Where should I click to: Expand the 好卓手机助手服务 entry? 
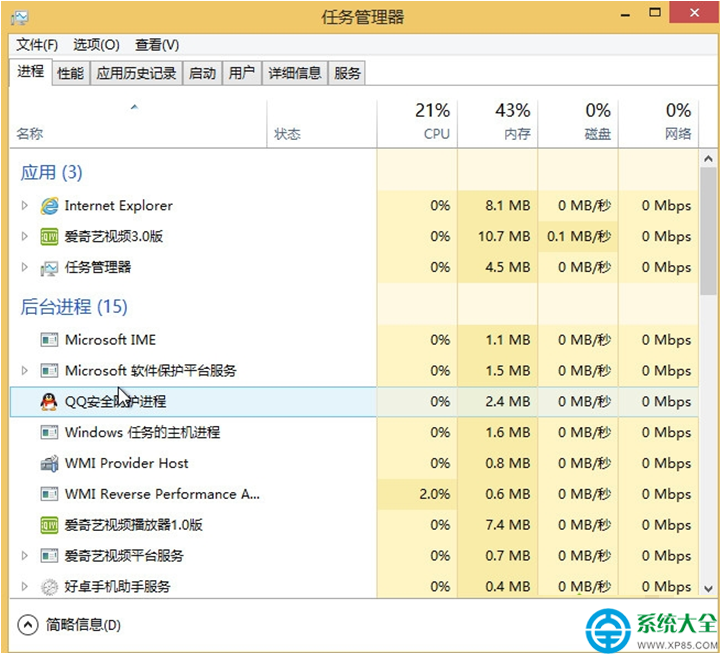[x=25, y=587]
